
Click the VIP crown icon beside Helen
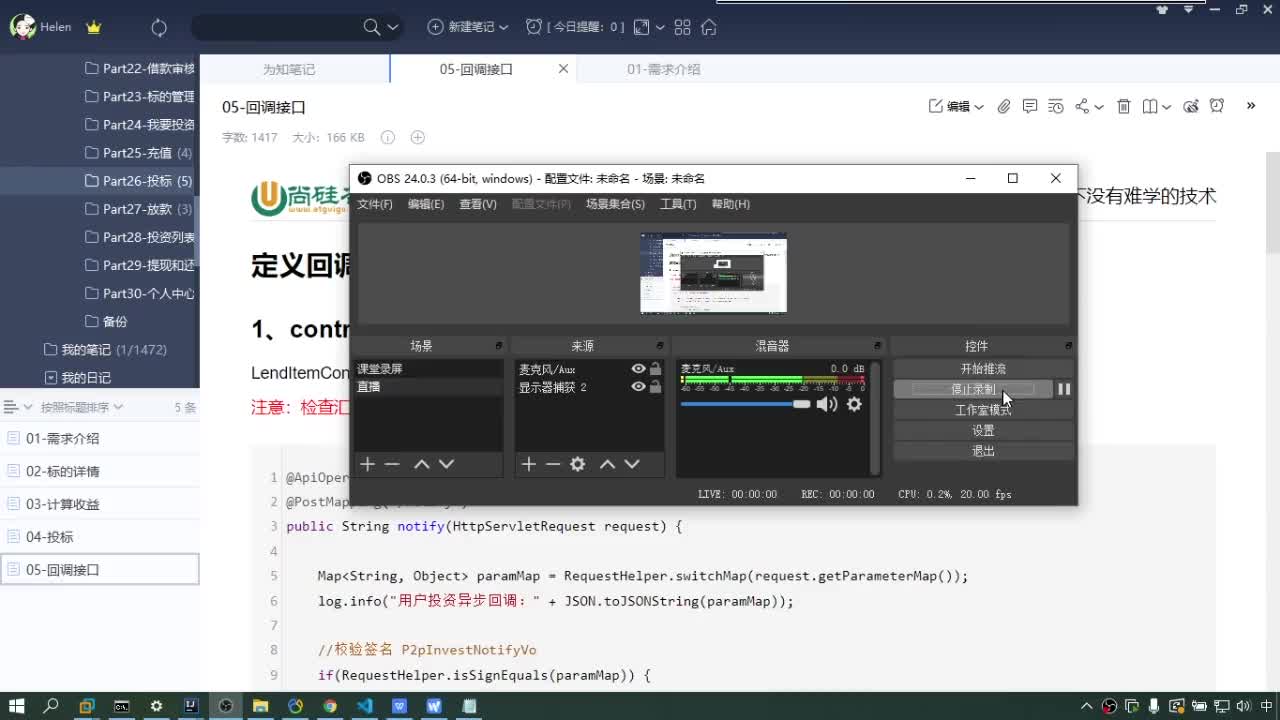click(94, 27)
